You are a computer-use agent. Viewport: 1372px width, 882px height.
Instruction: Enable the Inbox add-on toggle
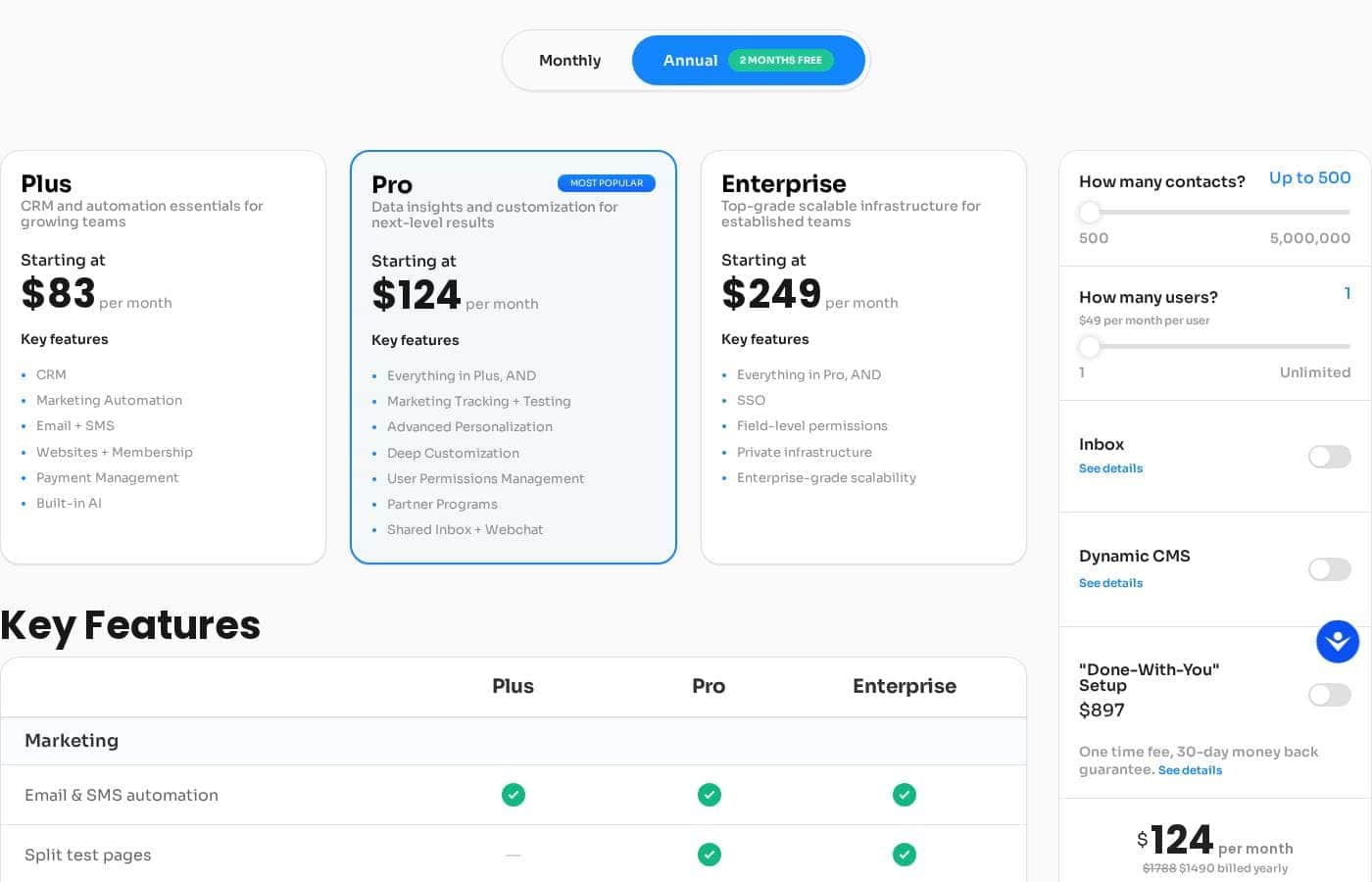pos(1330,457)
